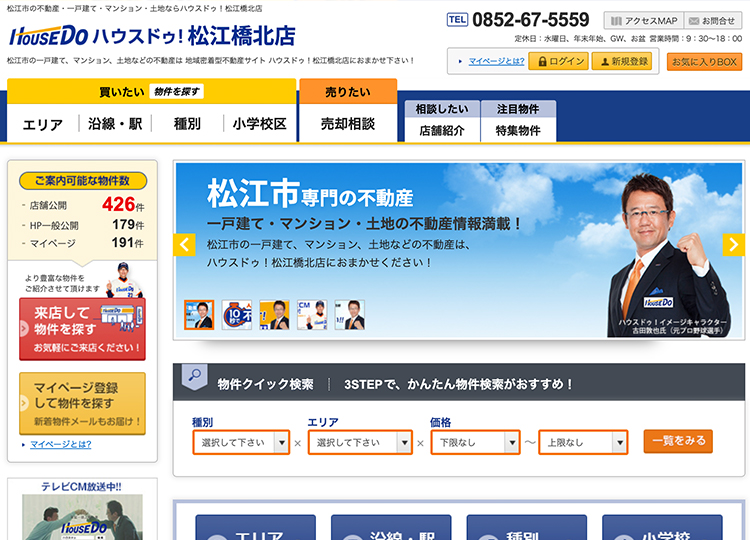
Task: Click the ご案内可能な物件数 heading
Action: pyautogui.click(x=82, y=181)
